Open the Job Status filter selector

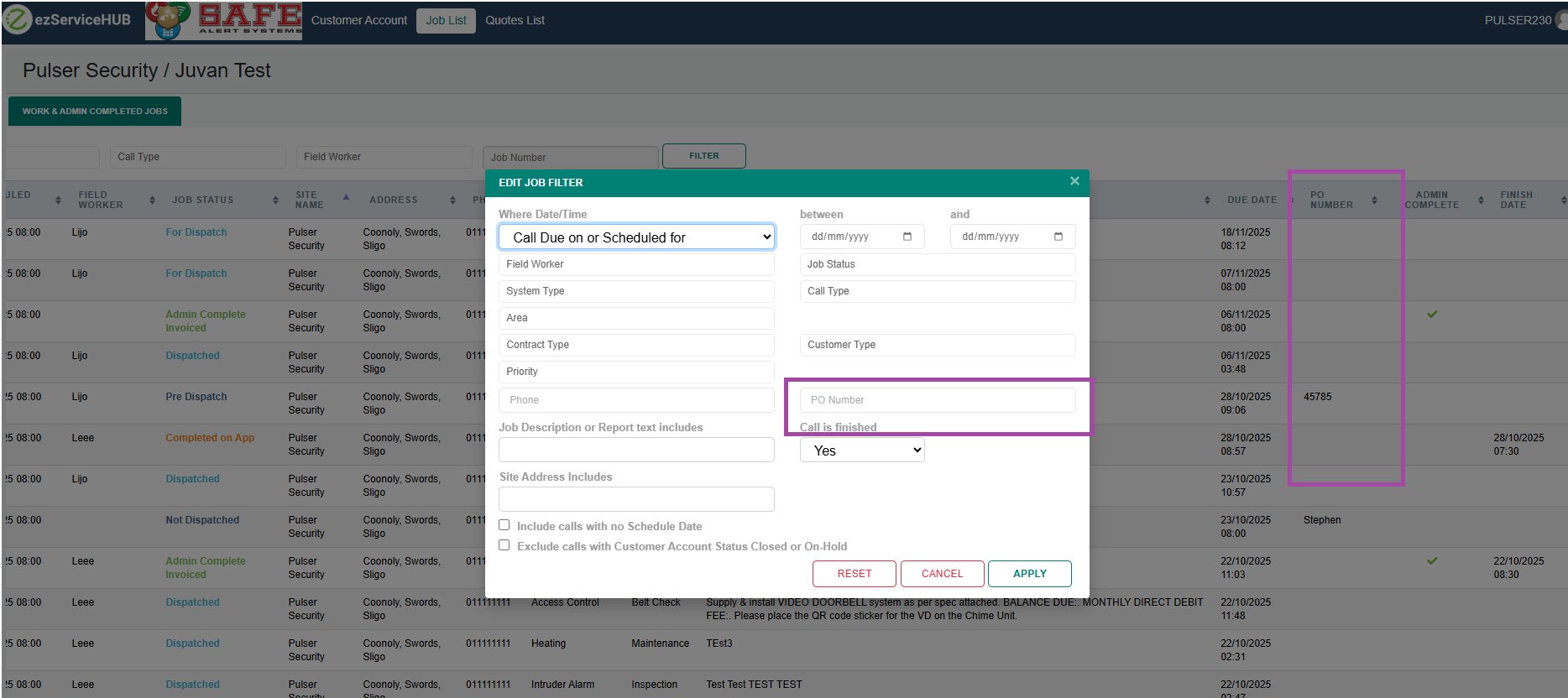coord(937,264)
